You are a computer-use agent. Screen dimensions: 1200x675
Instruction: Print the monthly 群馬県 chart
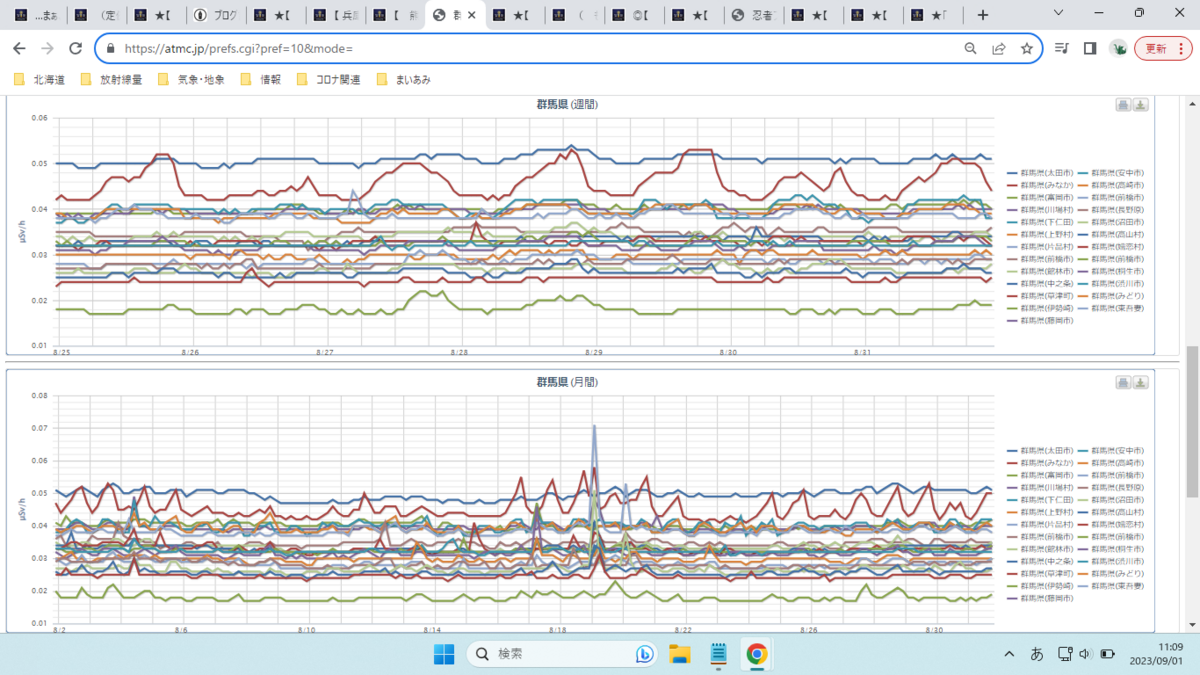[1124, 383]
